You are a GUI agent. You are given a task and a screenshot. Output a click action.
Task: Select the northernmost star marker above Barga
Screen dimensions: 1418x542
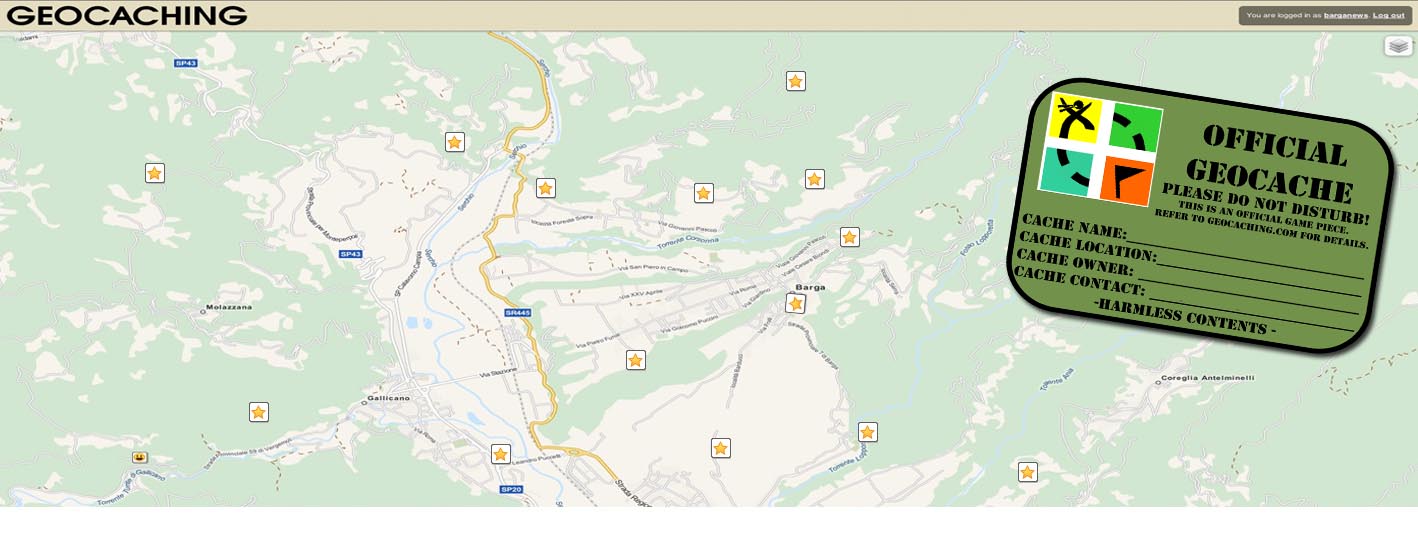click(795, 81)
